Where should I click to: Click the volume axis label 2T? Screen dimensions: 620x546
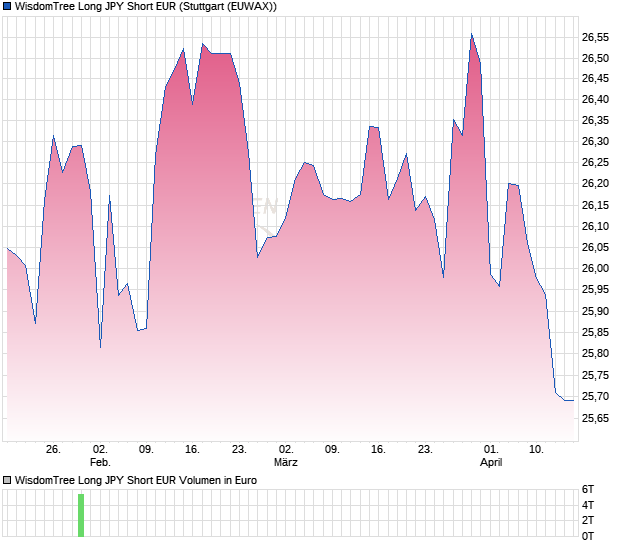point(588,520)
